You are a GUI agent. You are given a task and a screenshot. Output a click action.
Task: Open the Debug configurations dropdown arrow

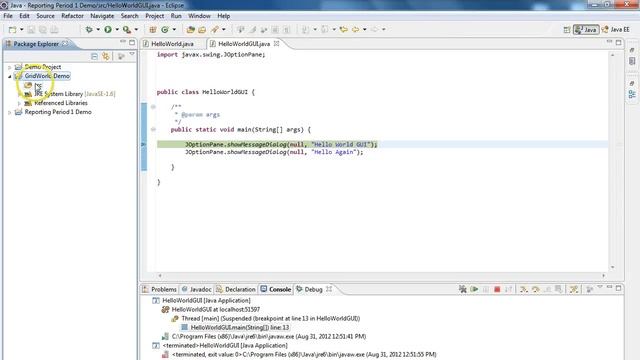point(98,29)
